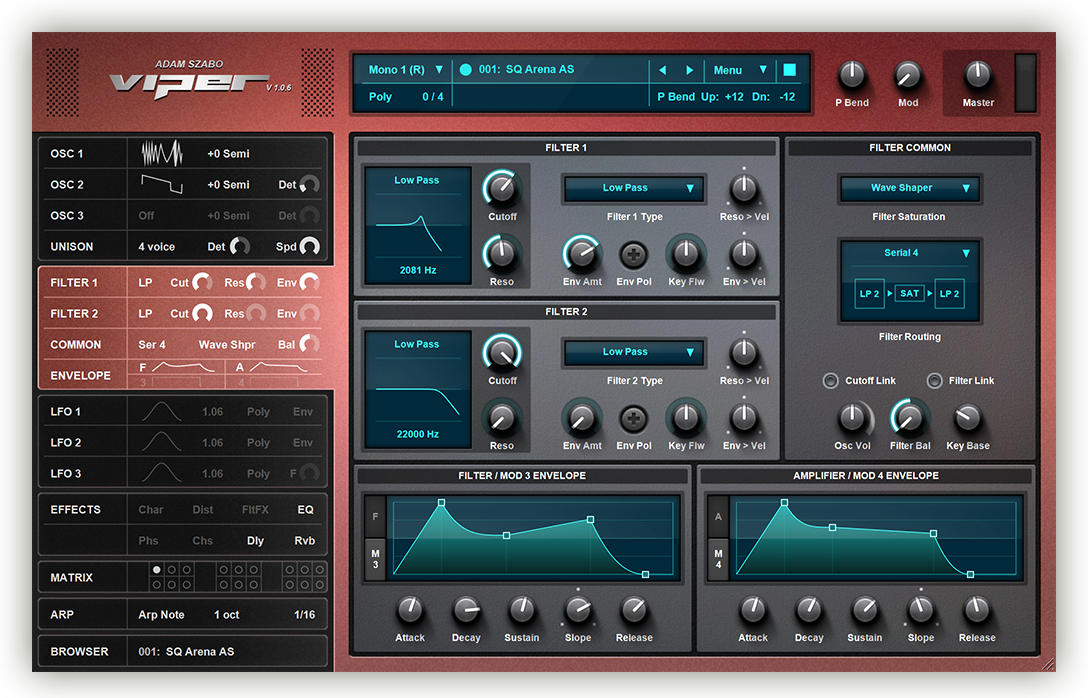Viewport: 1088px width, 698px height.
Task: Open the Filter 1 Type dropdown
Action: pyautogui.click(x=634, y=188)
